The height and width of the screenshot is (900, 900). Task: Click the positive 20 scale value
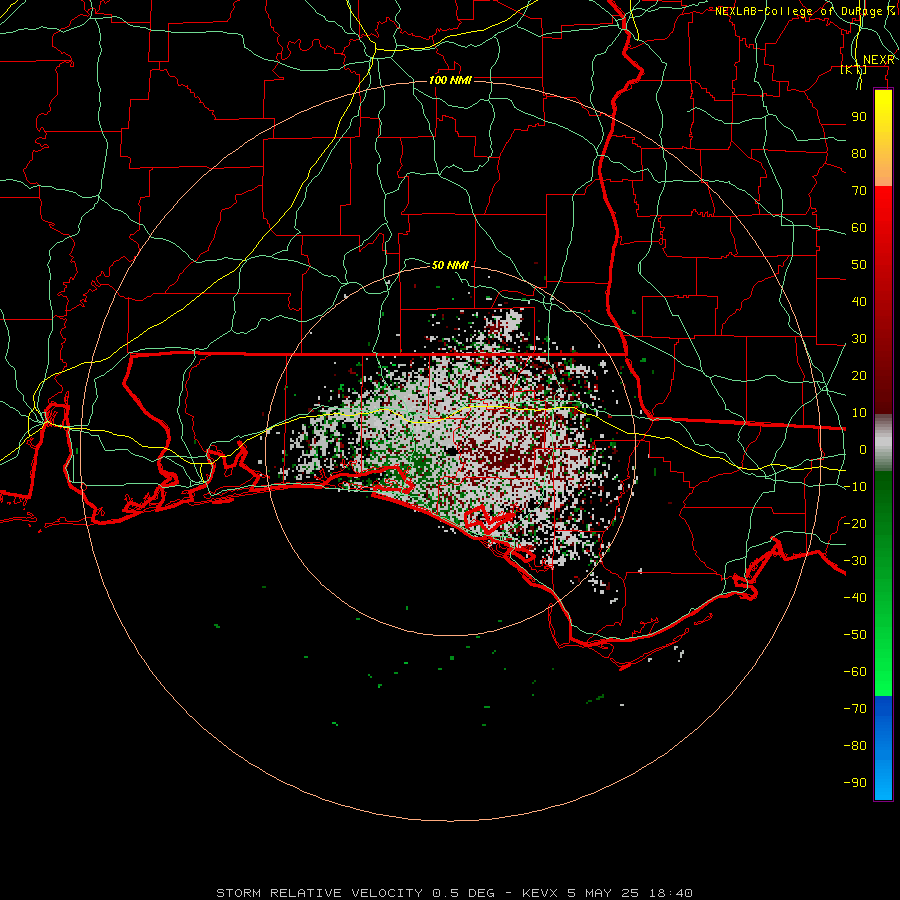[x=859, y=376]
